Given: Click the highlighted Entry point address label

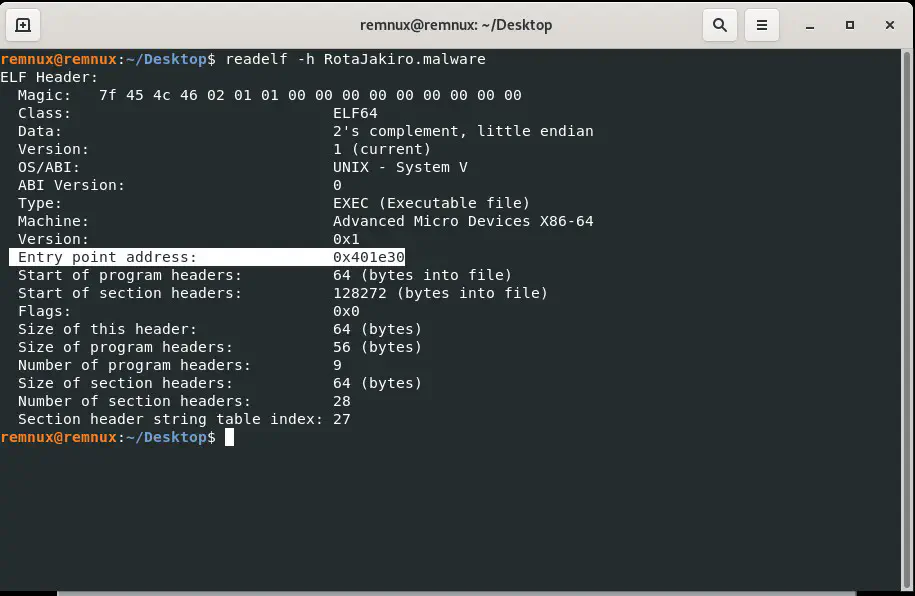Looking at the screenshot, I should point(108,257).
